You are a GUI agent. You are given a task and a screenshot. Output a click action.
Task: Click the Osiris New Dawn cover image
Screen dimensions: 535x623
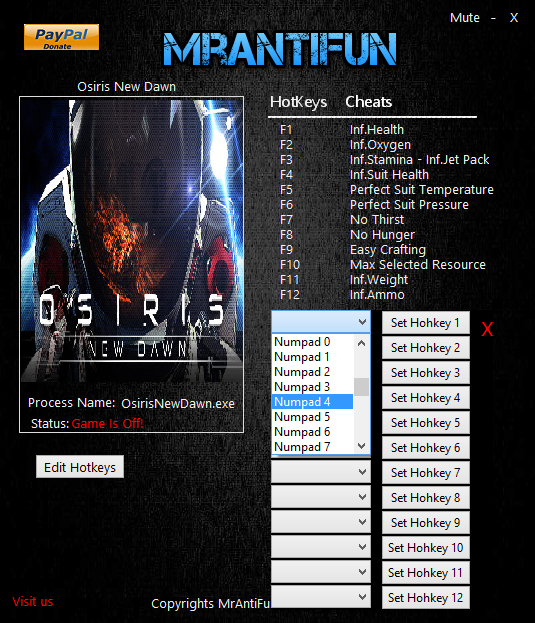131,241
